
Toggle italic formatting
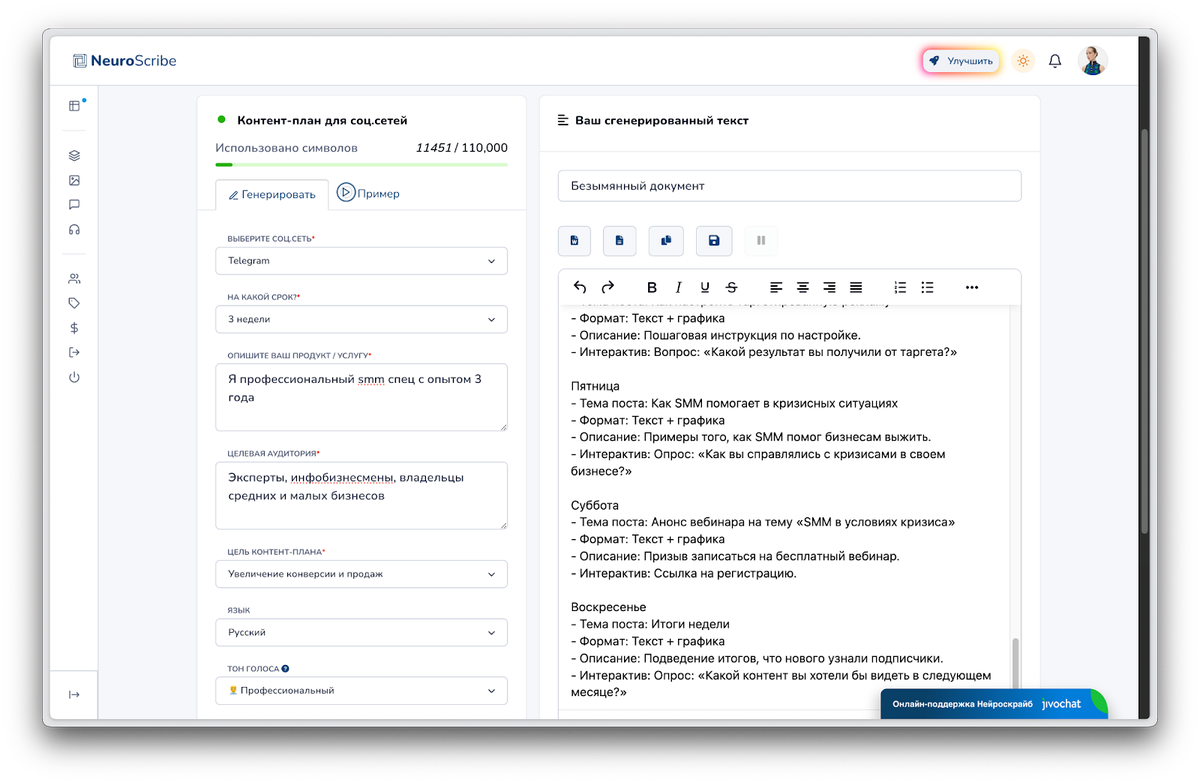click(x=679, y=287)
